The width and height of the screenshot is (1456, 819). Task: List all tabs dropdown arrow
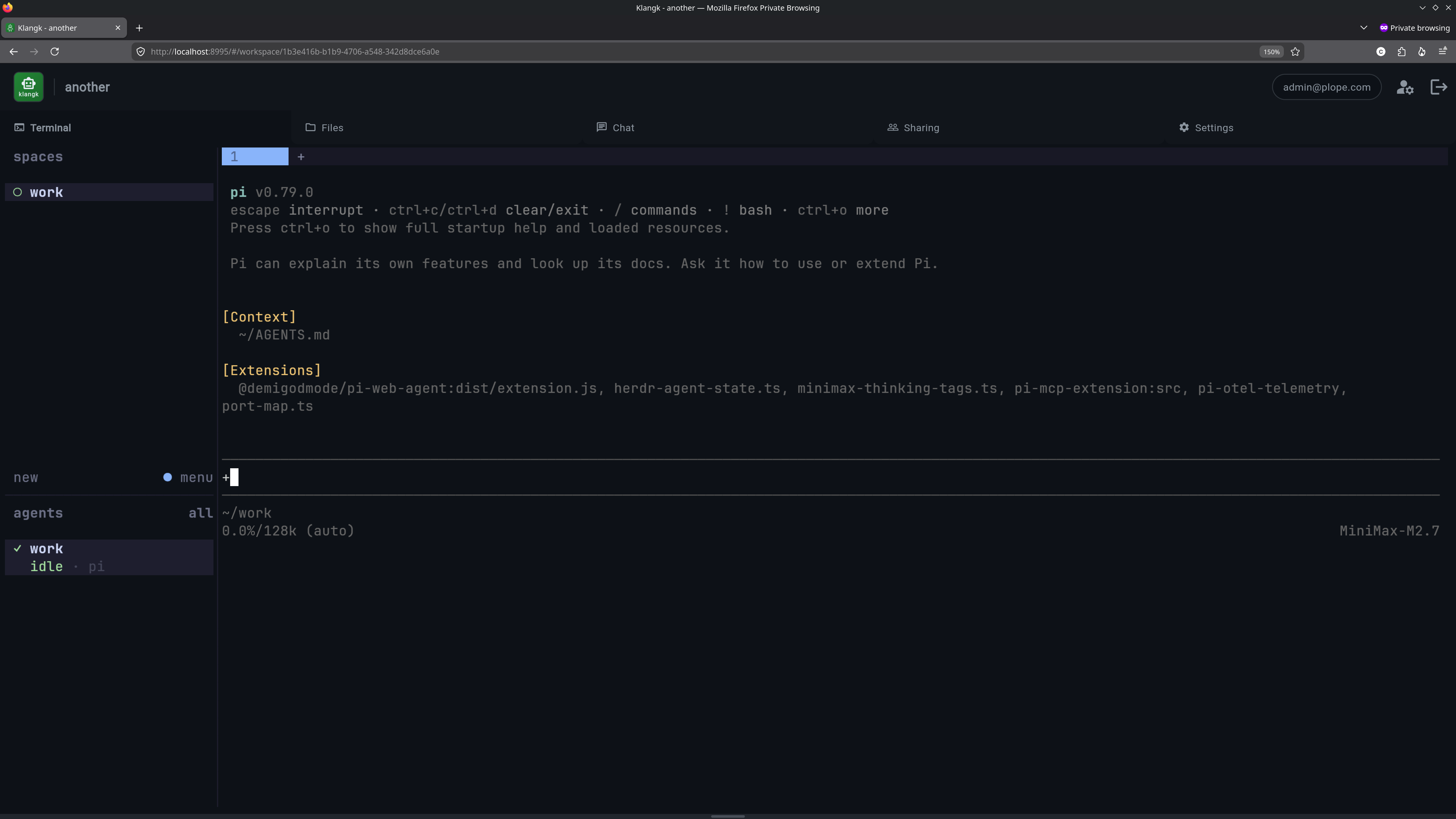[1363, 28]
